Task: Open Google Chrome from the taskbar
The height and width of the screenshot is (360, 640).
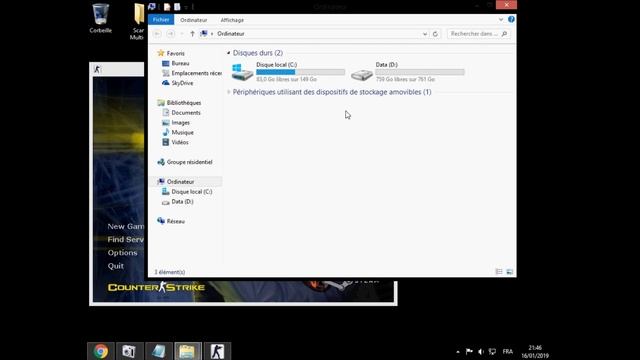Action: (100, 351)
